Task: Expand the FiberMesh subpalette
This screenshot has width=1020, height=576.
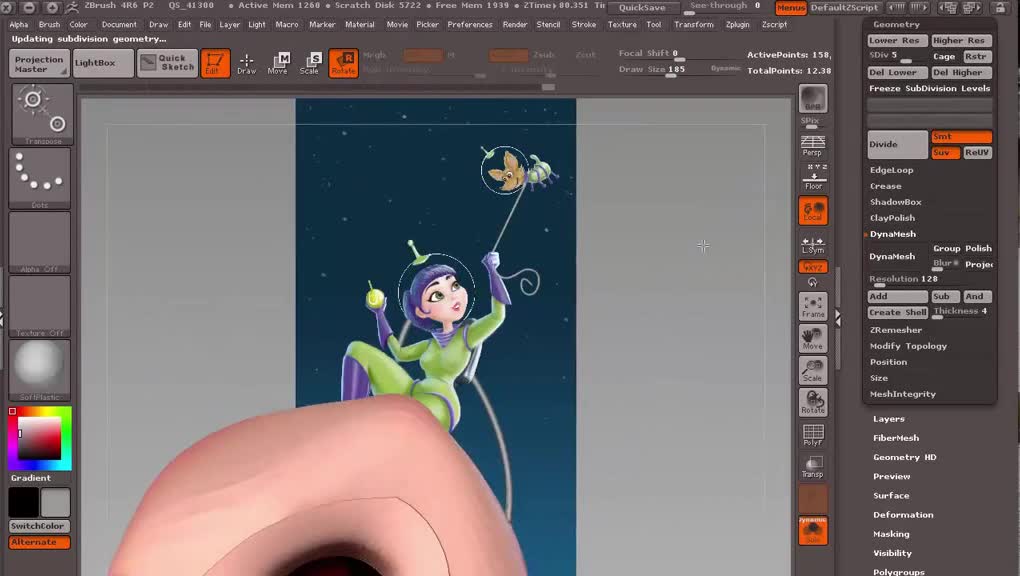Action: pos(896,438)
